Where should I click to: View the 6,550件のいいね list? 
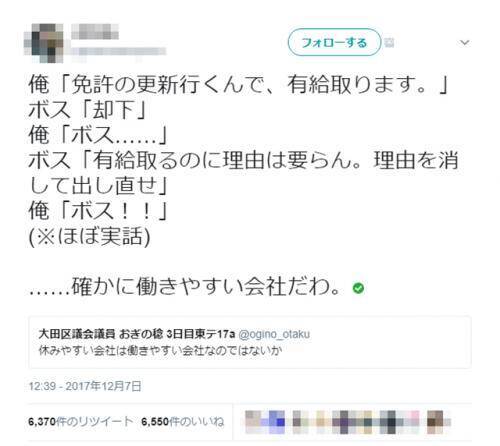[182, 422]
